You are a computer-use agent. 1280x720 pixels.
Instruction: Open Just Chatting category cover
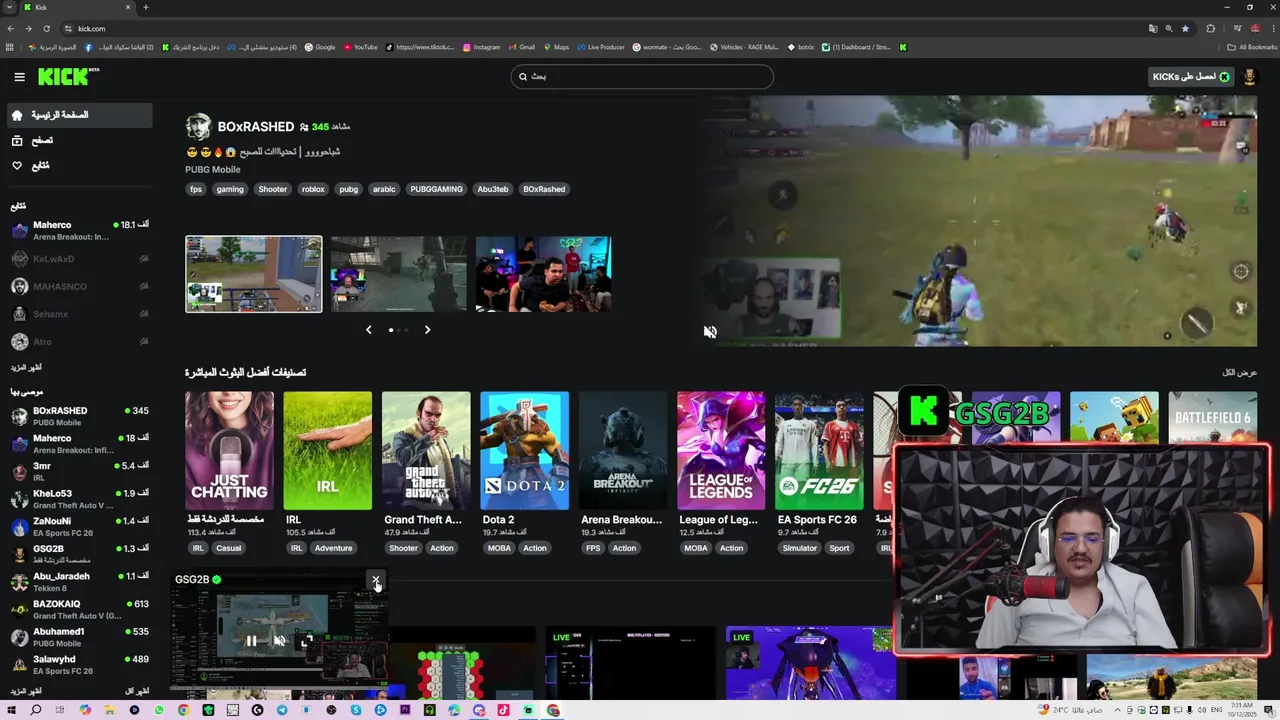coord(229,450)
